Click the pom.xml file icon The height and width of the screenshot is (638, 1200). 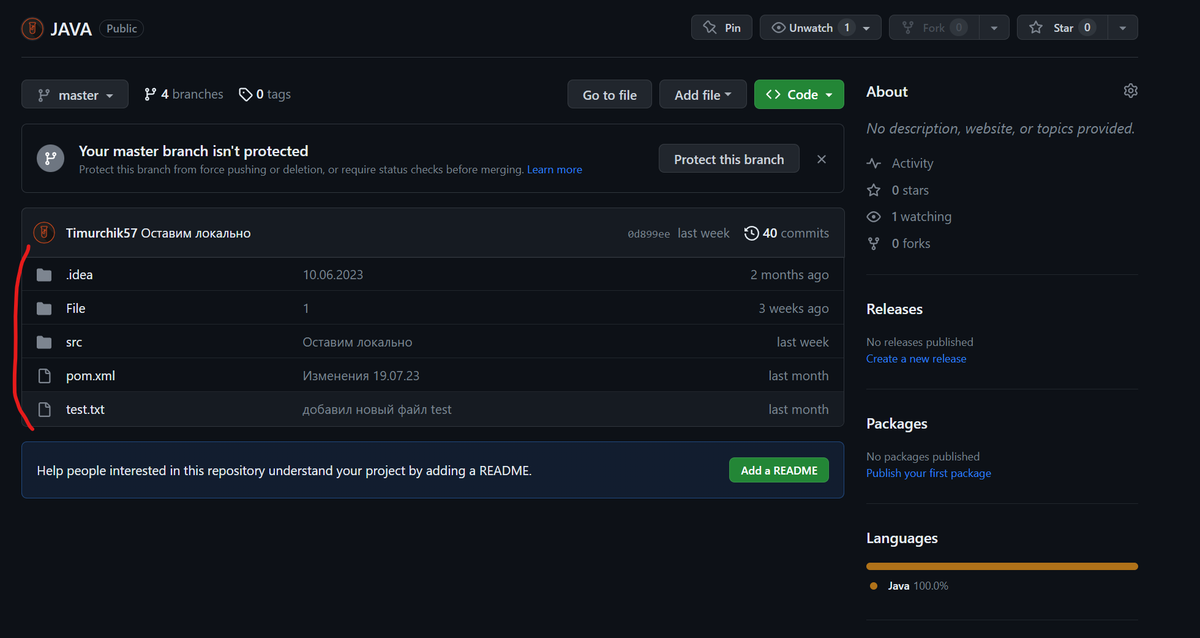[x=44, y=376]
